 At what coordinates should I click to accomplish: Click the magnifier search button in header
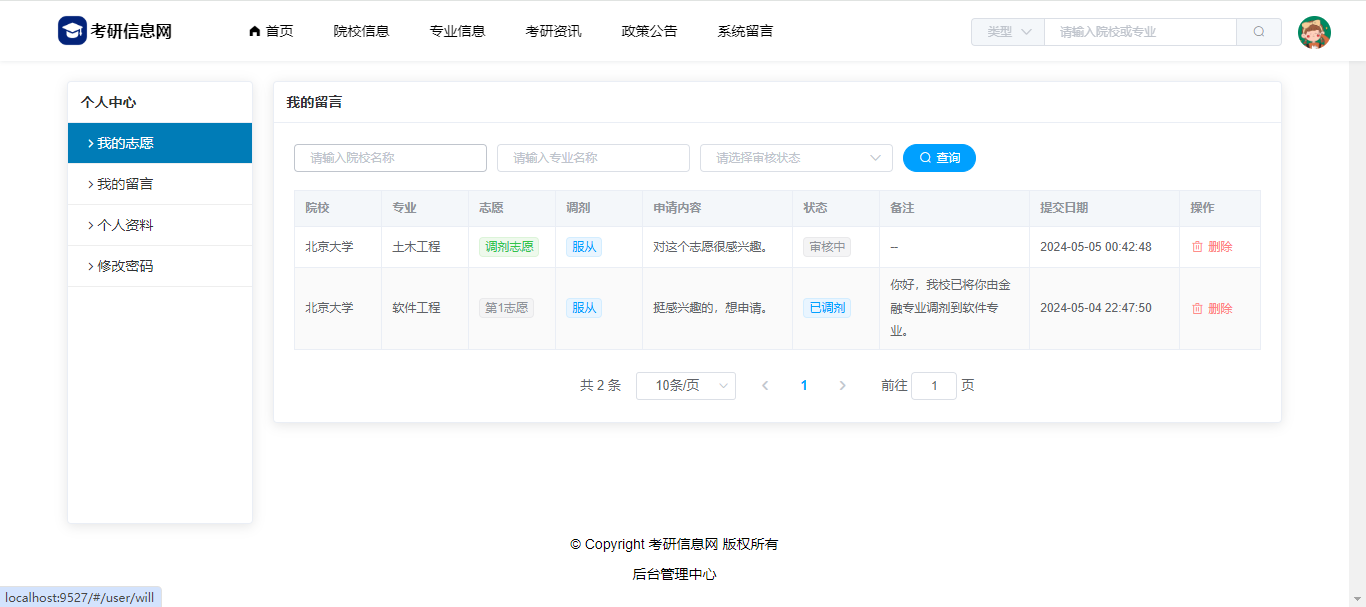point(1259,32)
